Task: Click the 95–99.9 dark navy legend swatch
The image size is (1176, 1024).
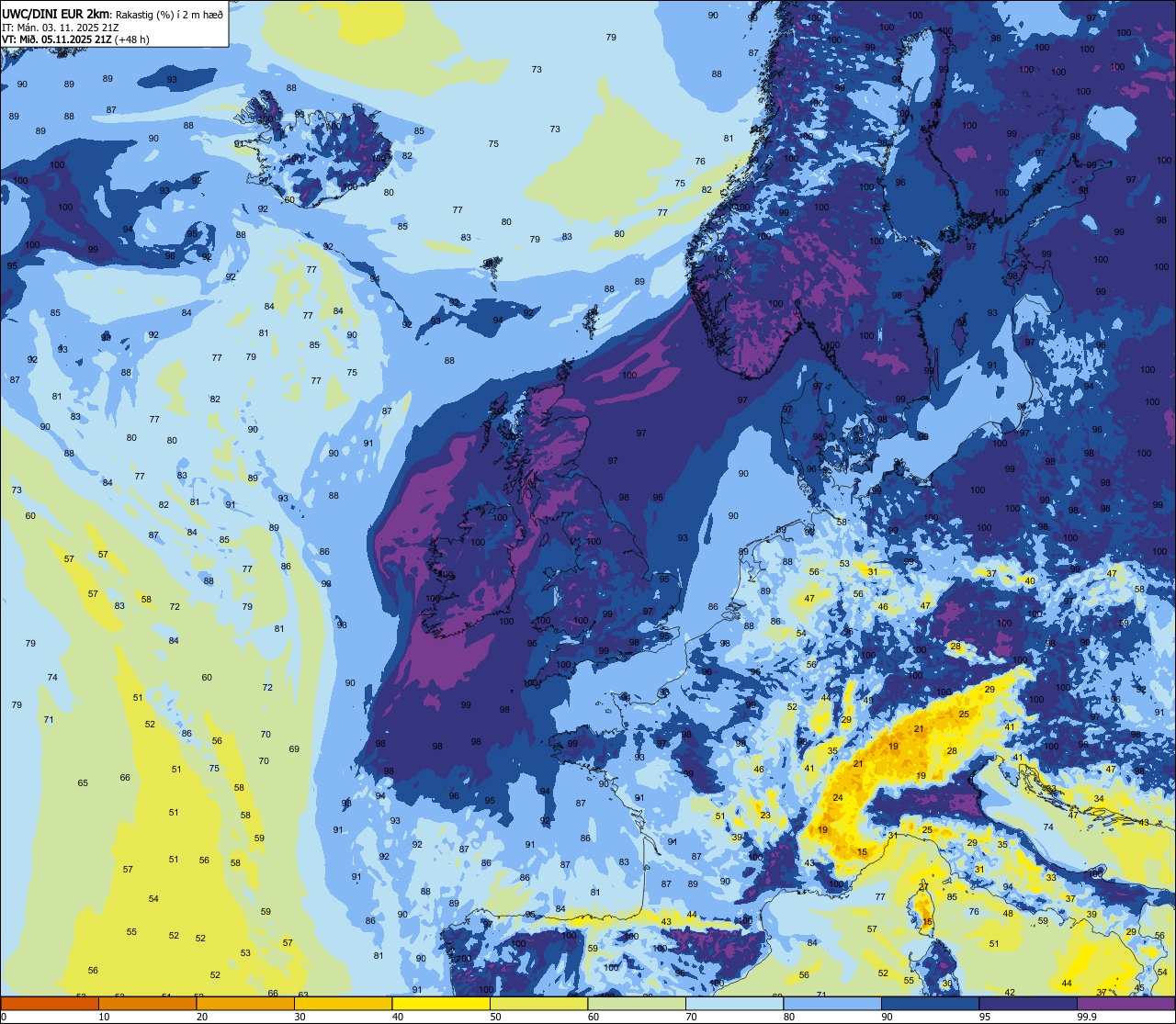Action: pyautogui.click(x=1028, y=1003)
